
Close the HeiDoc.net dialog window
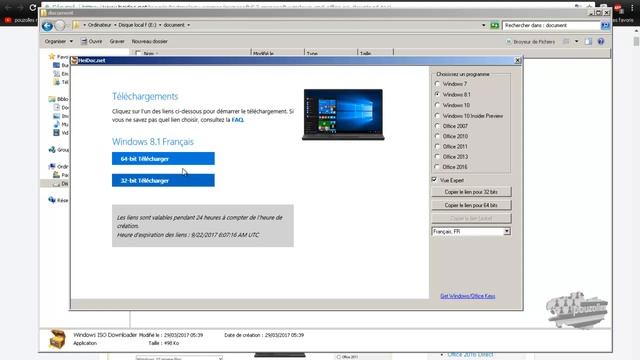click(x=518, y=60)
